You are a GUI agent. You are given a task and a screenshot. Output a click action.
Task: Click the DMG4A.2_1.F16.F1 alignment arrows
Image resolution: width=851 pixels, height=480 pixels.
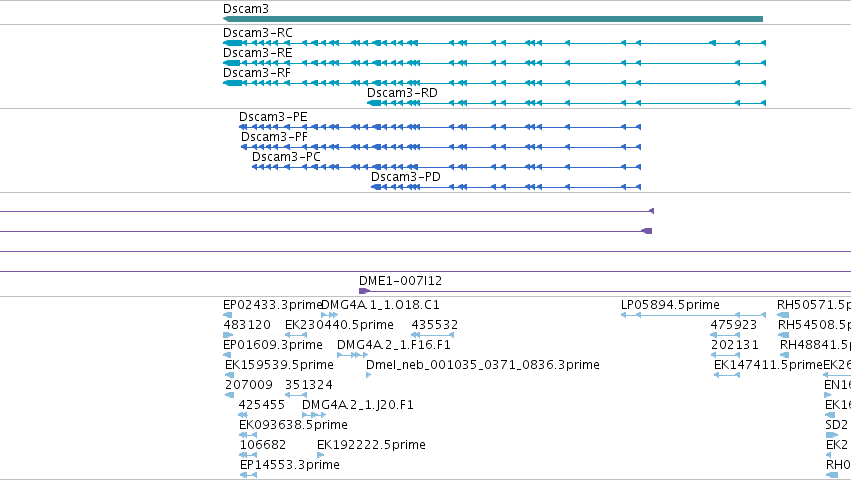[352, 355]
